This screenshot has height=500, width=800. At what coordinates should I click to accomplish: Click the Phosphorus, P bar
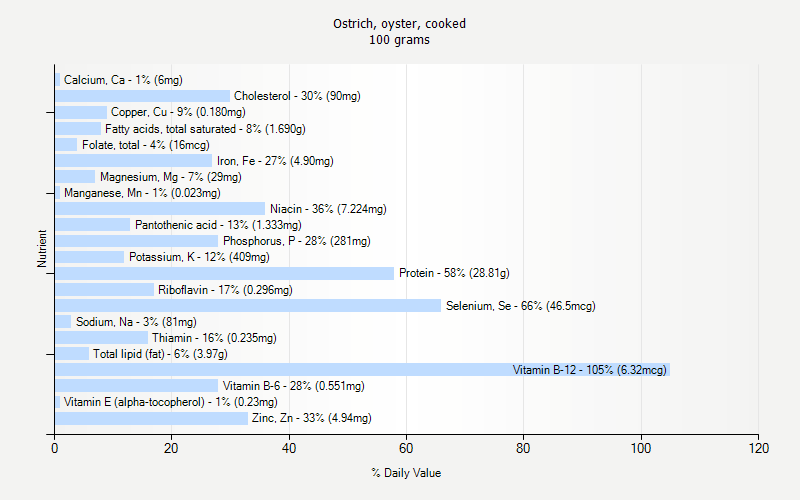point(136,241)
